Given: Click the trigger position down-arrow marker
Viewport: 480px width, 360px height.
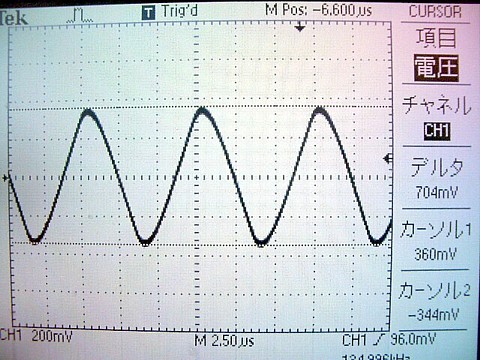Looking at the screenshot, I should [300, 27].
